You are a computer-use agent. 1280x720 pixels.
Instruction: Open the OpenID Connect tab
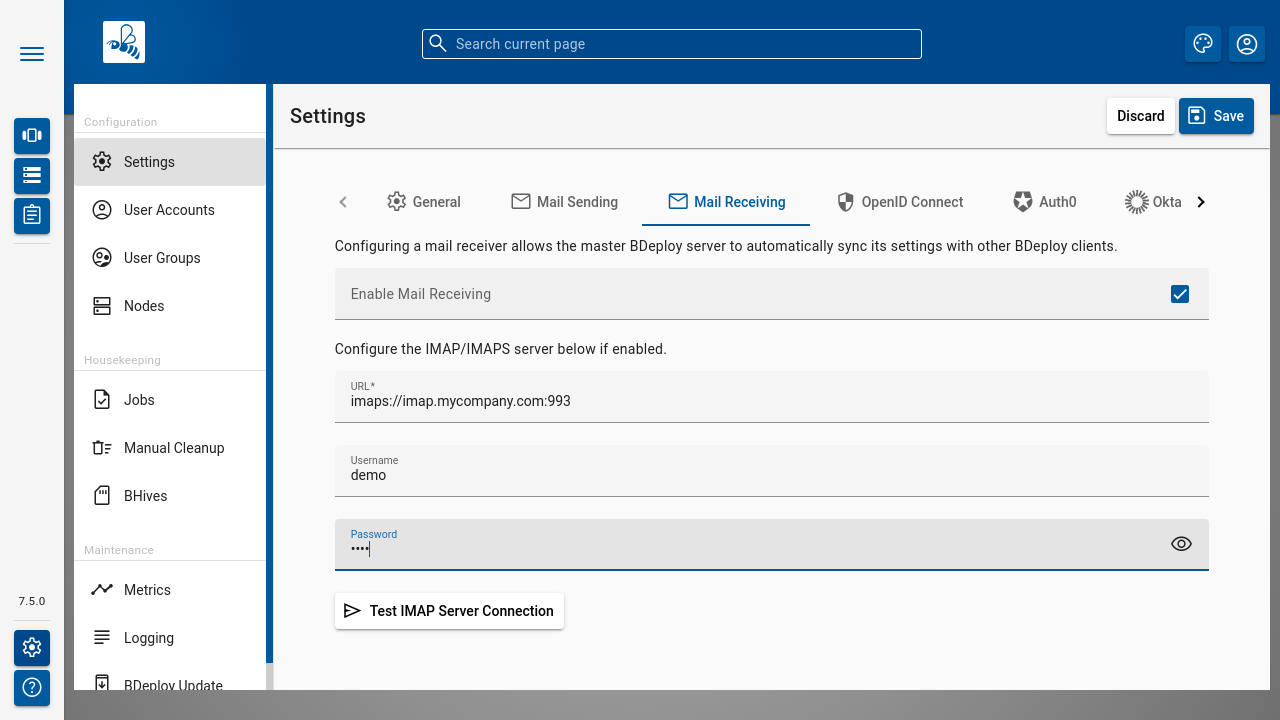[x=899, y=202]
